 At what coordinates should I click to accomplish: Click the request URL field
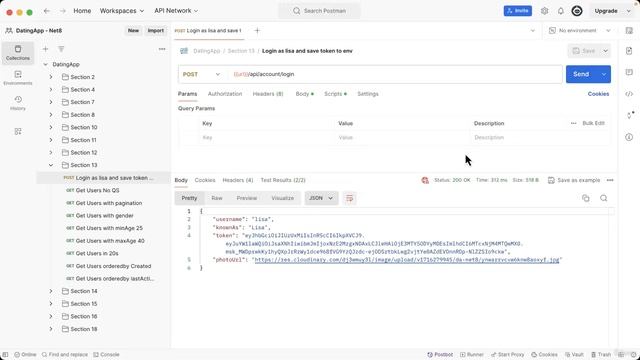click(x=395, y=74)
